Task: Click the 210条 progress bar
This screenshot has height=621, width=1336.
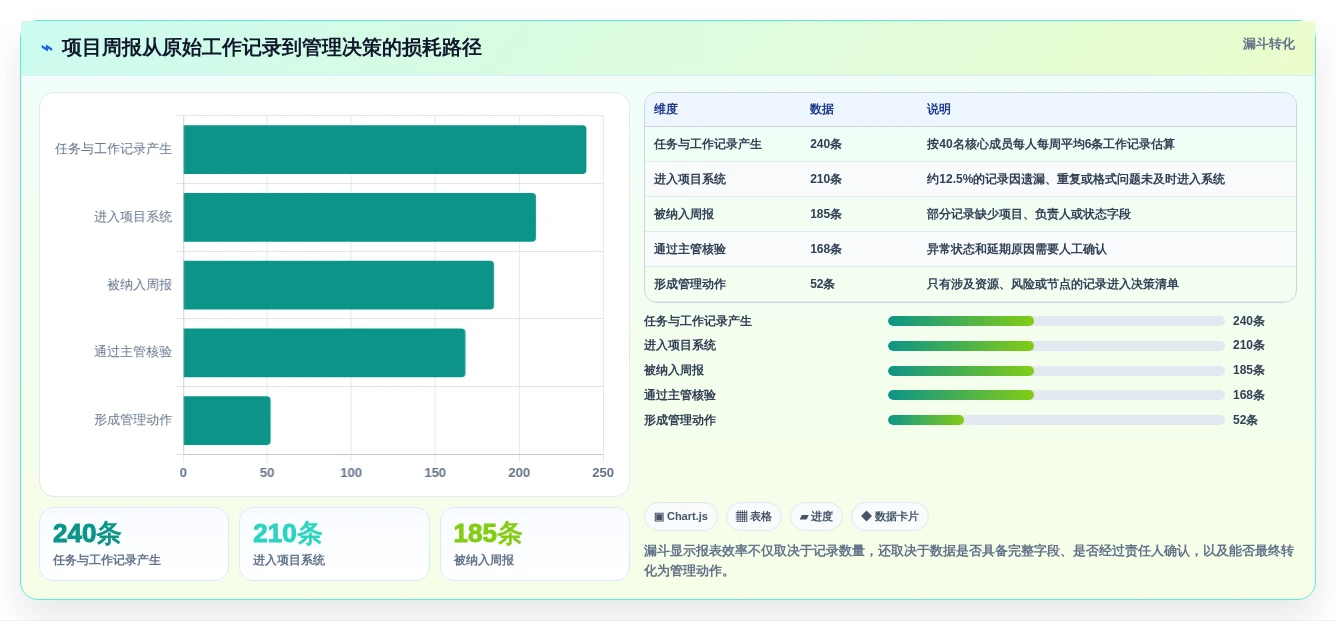Action: pos(1056,345)
